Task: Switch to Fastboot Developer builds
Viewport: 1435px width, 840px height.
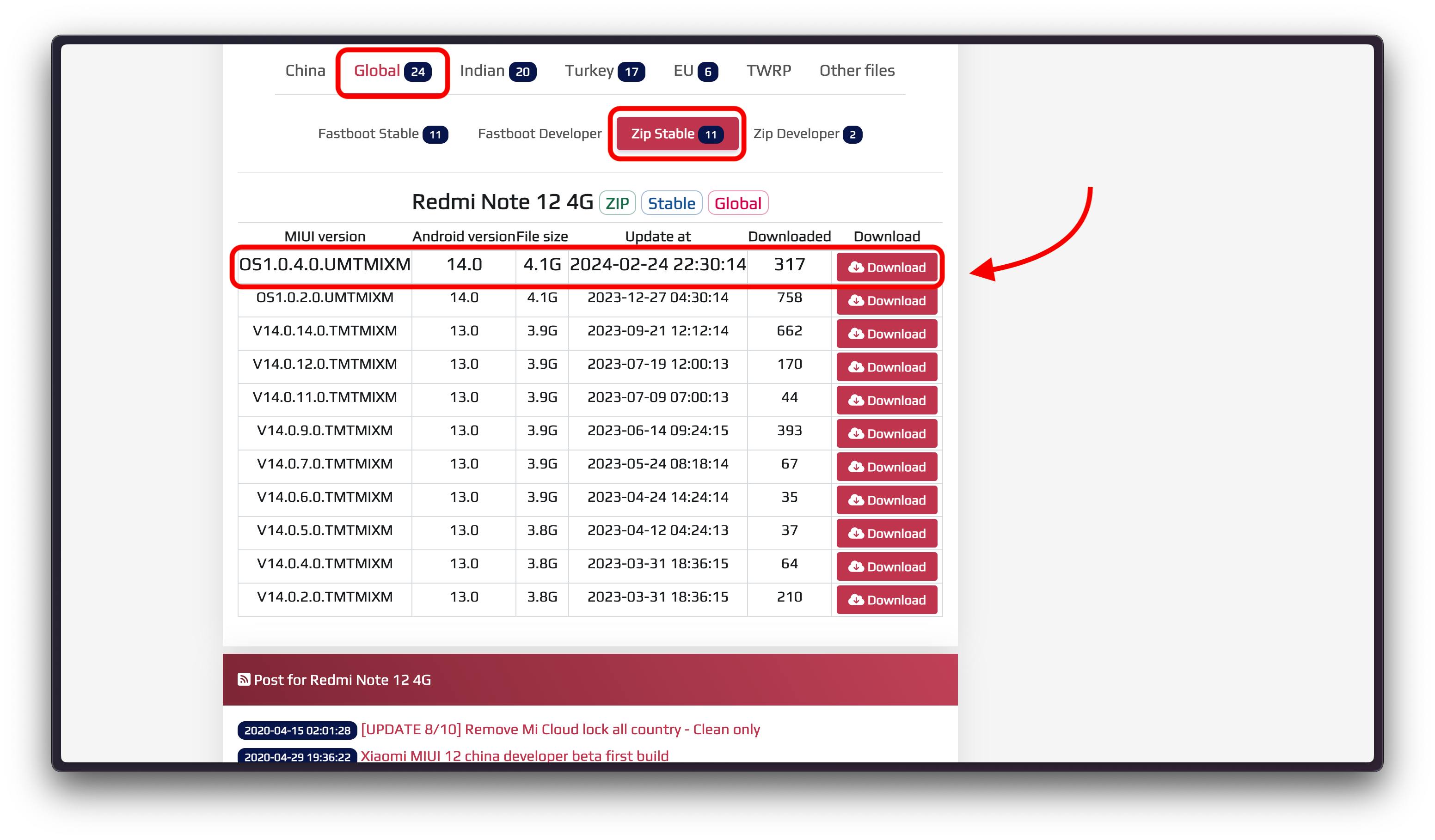Action: click(x=539, y=134)
